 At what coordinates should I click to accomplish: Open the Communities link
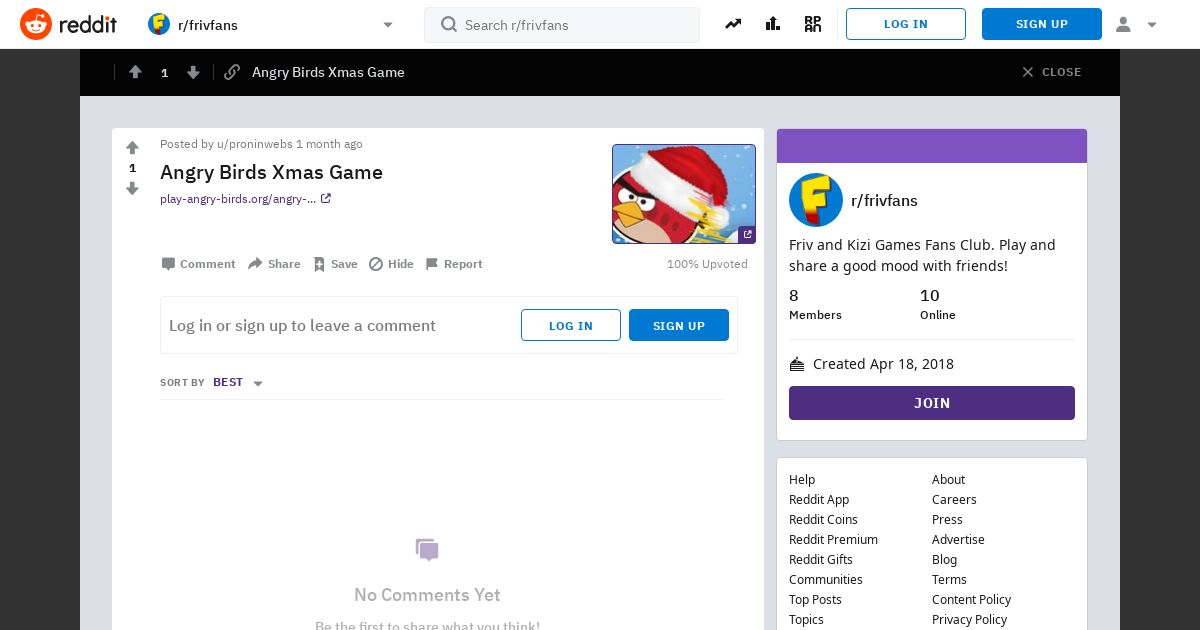[x=826, y=580]
